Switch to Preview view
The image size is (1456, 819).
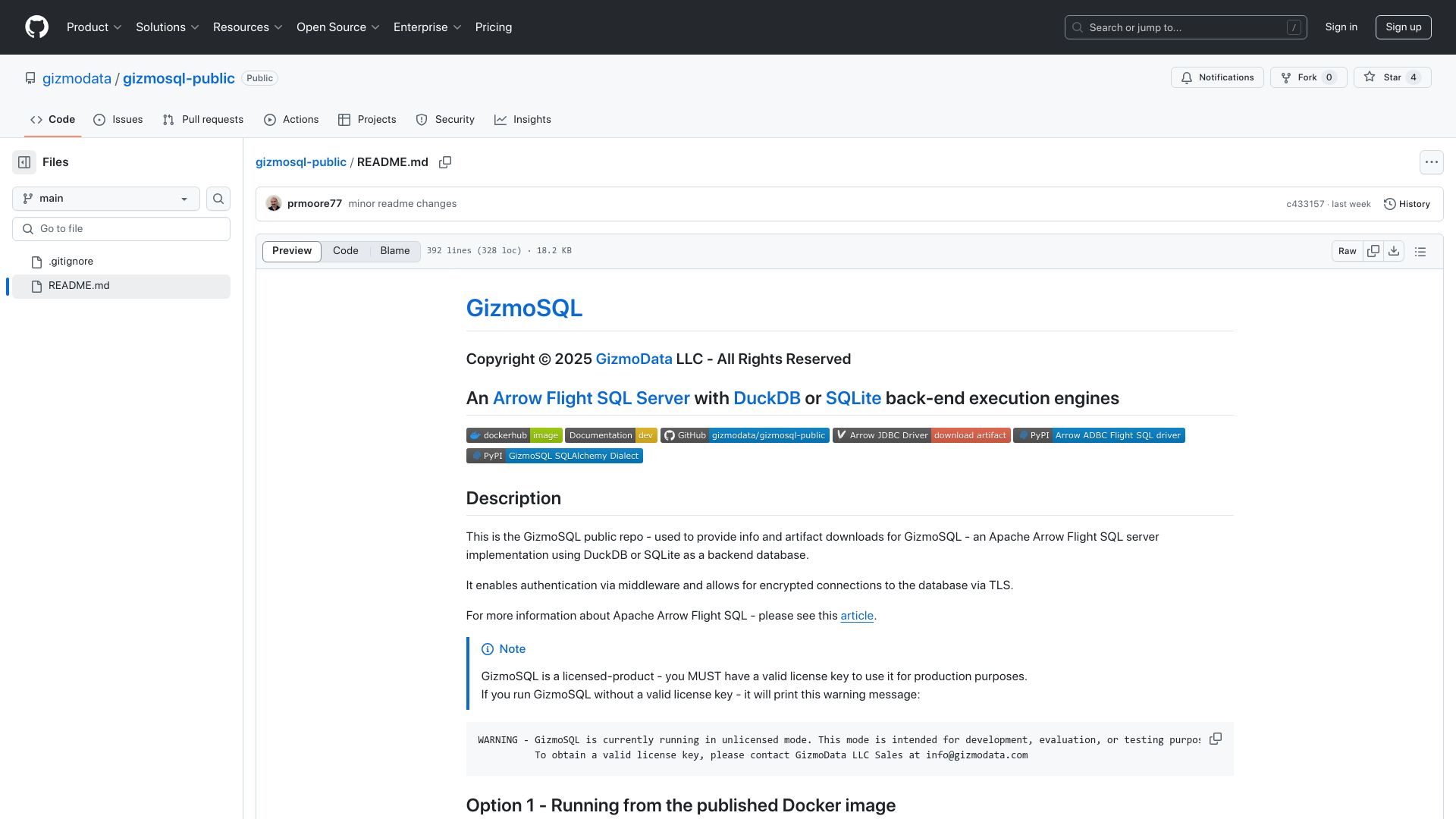292,251
